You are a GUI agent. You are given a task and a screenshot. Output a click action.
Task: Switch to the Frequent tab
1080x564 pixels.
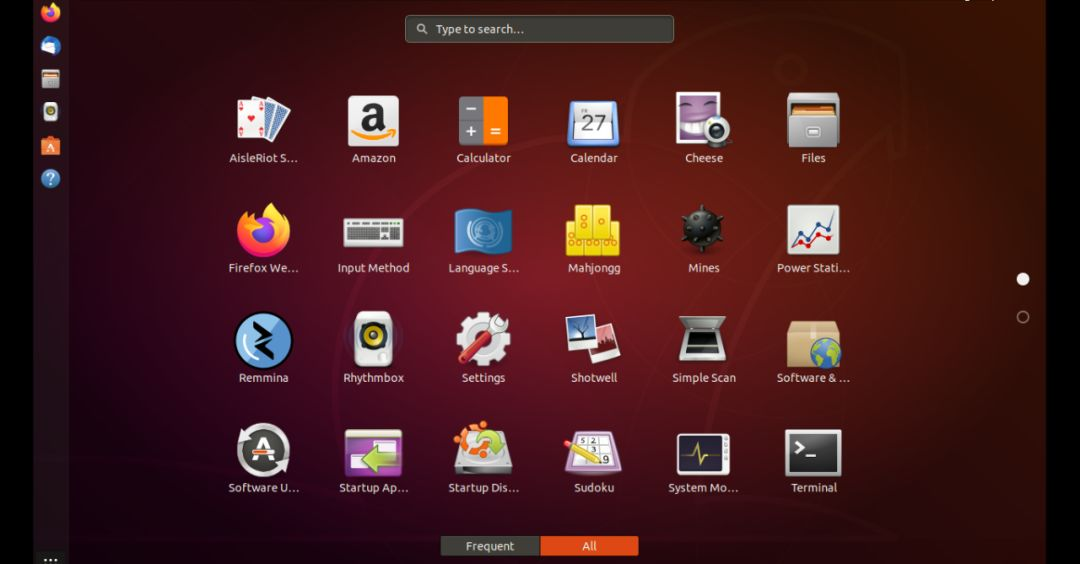(x=490, y=546)
